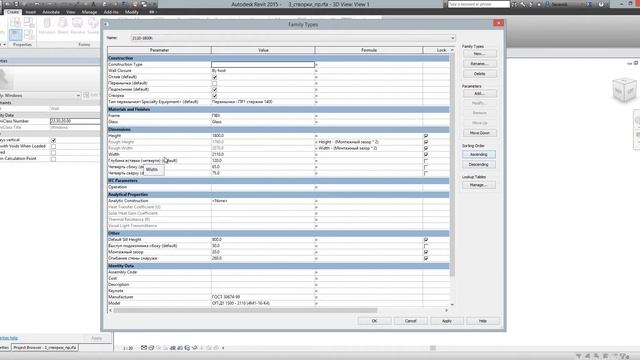Toggle lock checkbox for Default Sill Height
The image size is (640, 360).
[x=426, y=240]
